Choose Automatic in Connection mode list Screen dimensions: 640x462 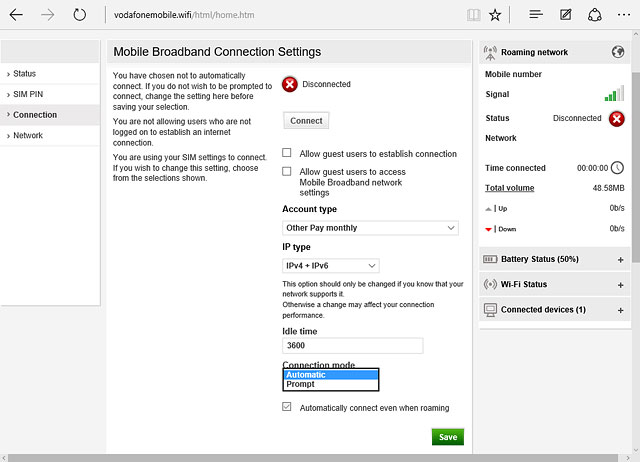331,375
